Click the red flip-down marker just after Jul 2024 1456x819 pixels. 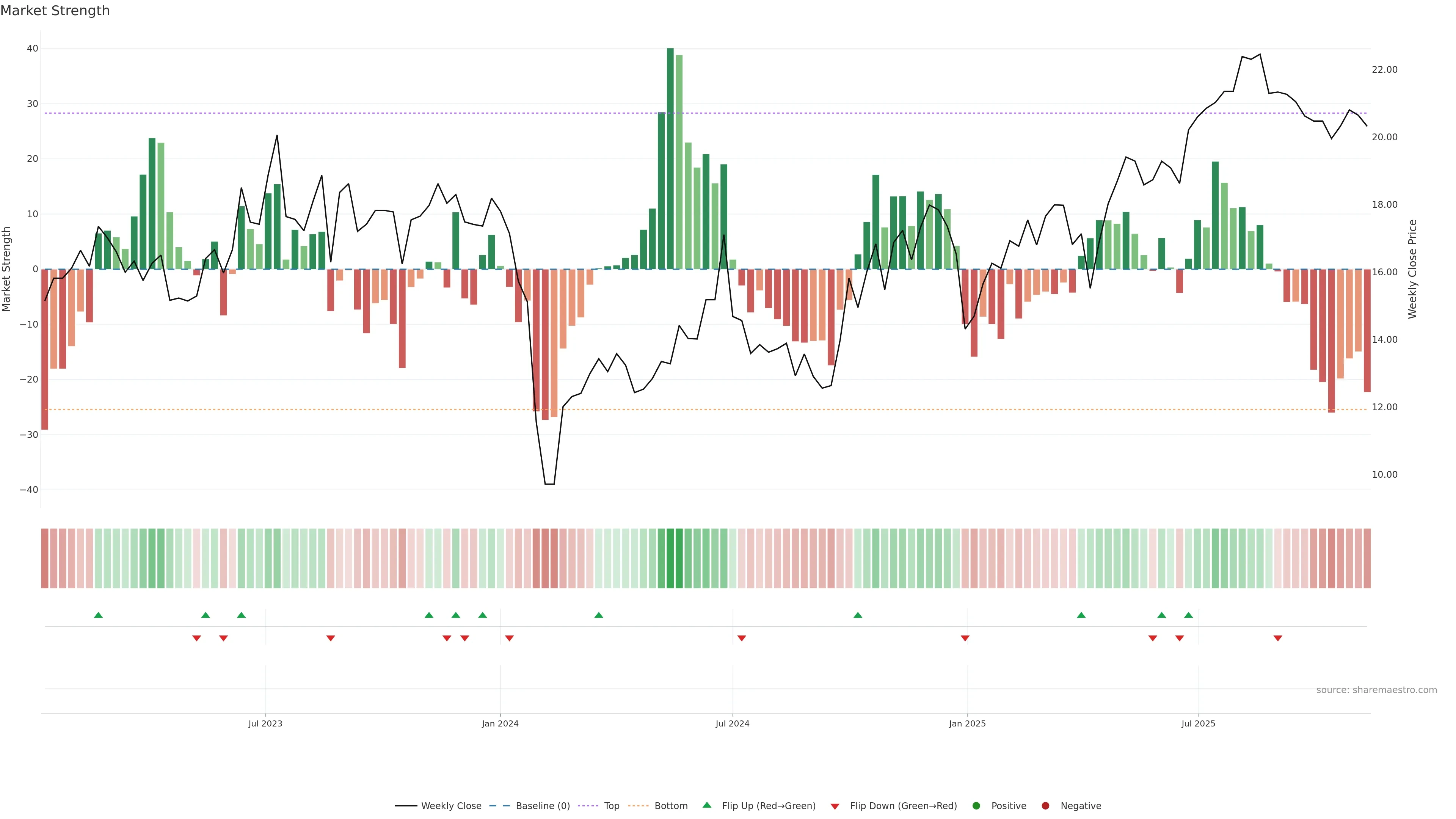pyautogui.click(x=742, y=638)
